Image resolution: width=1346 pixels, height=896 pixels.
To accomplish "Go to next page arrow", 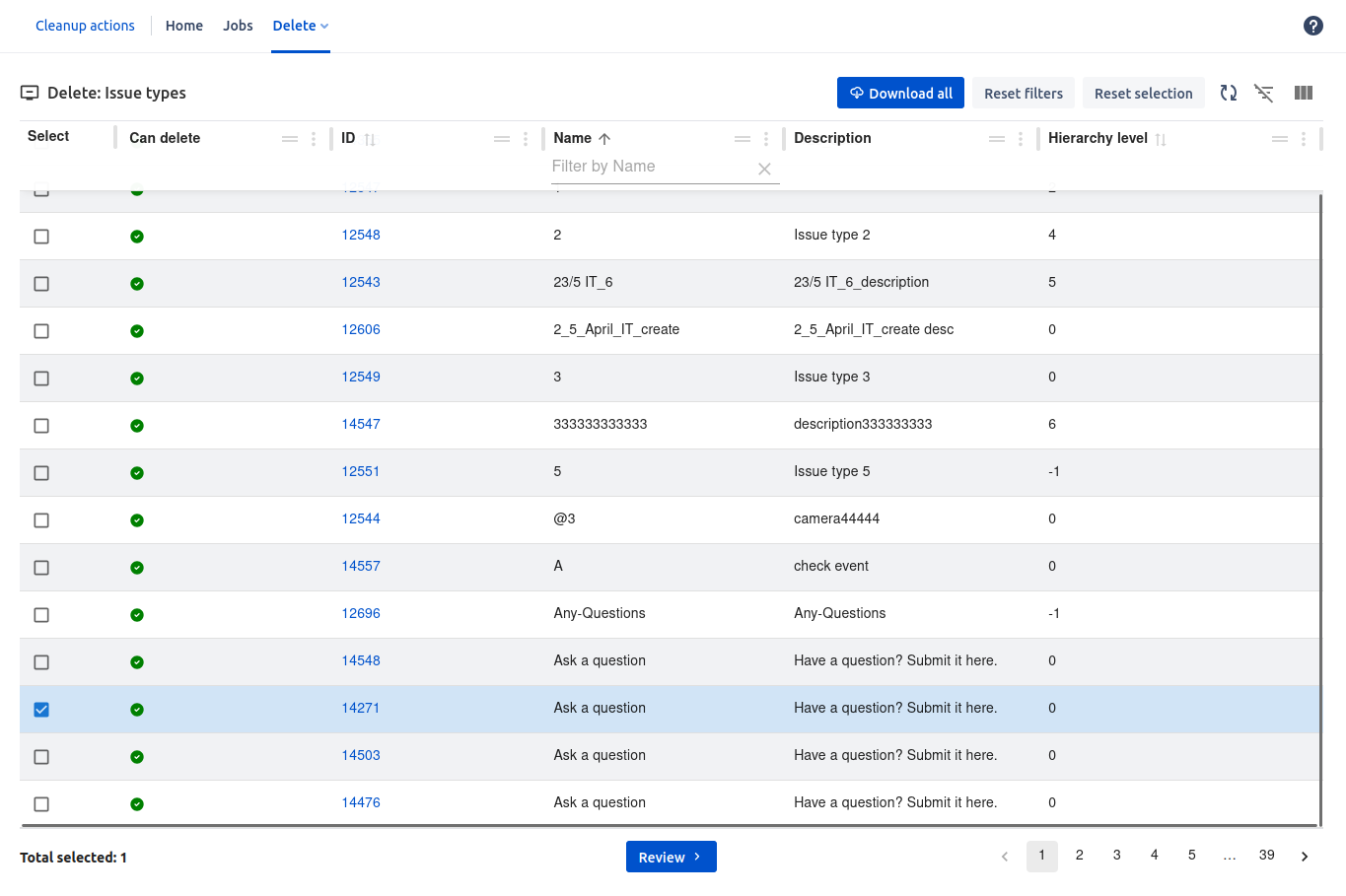I will [1305, 857].
